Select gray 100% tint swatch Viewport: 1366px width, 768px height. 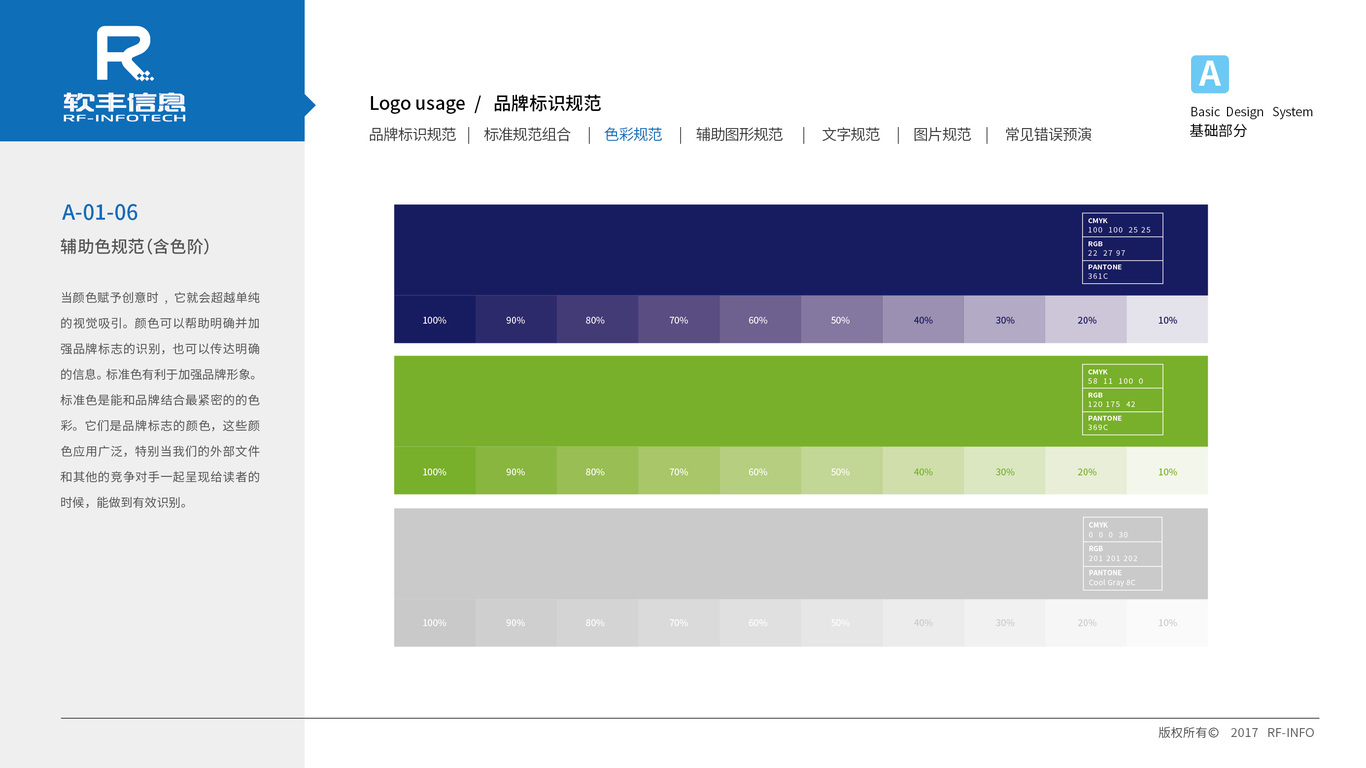434,622
